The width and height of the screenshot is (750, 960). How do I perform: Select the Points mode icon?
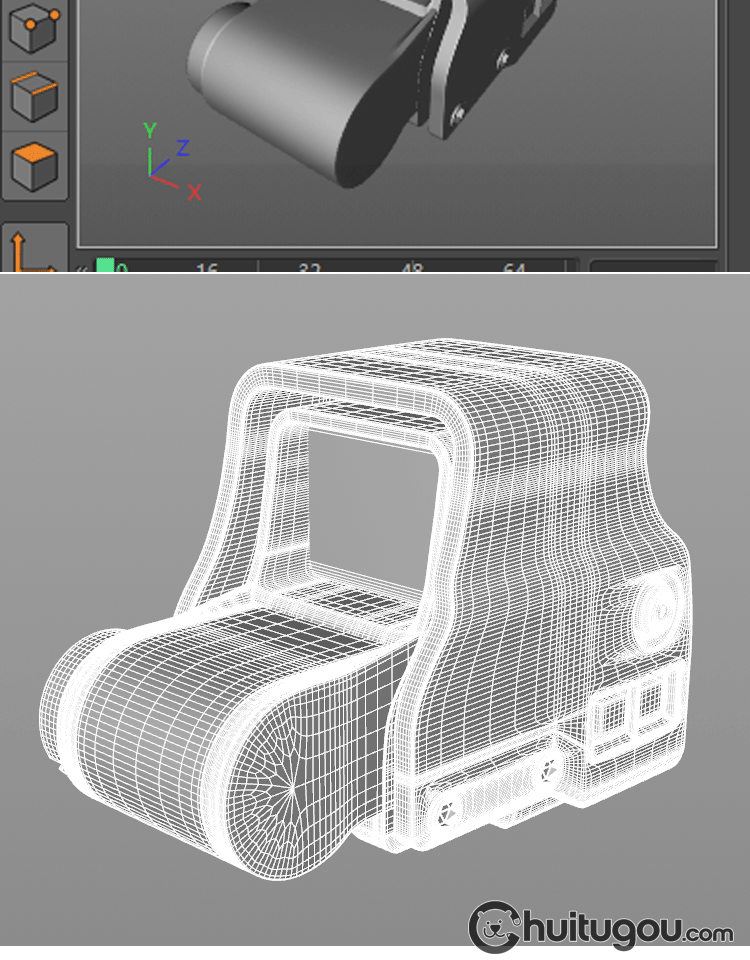coord(34,28)
